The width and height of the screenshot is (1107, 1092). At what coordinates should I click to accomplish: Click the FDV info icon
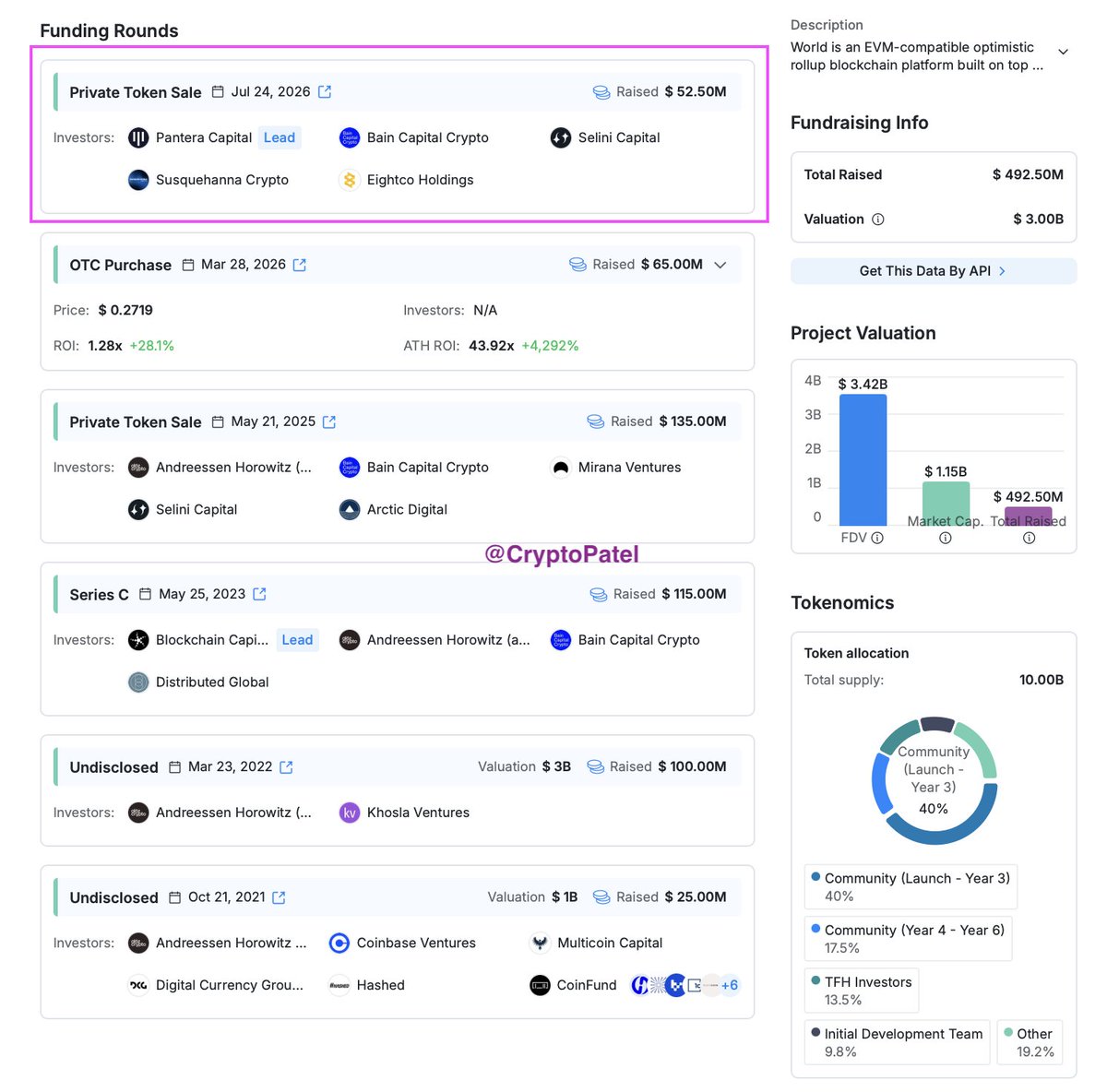coord(877,538)
